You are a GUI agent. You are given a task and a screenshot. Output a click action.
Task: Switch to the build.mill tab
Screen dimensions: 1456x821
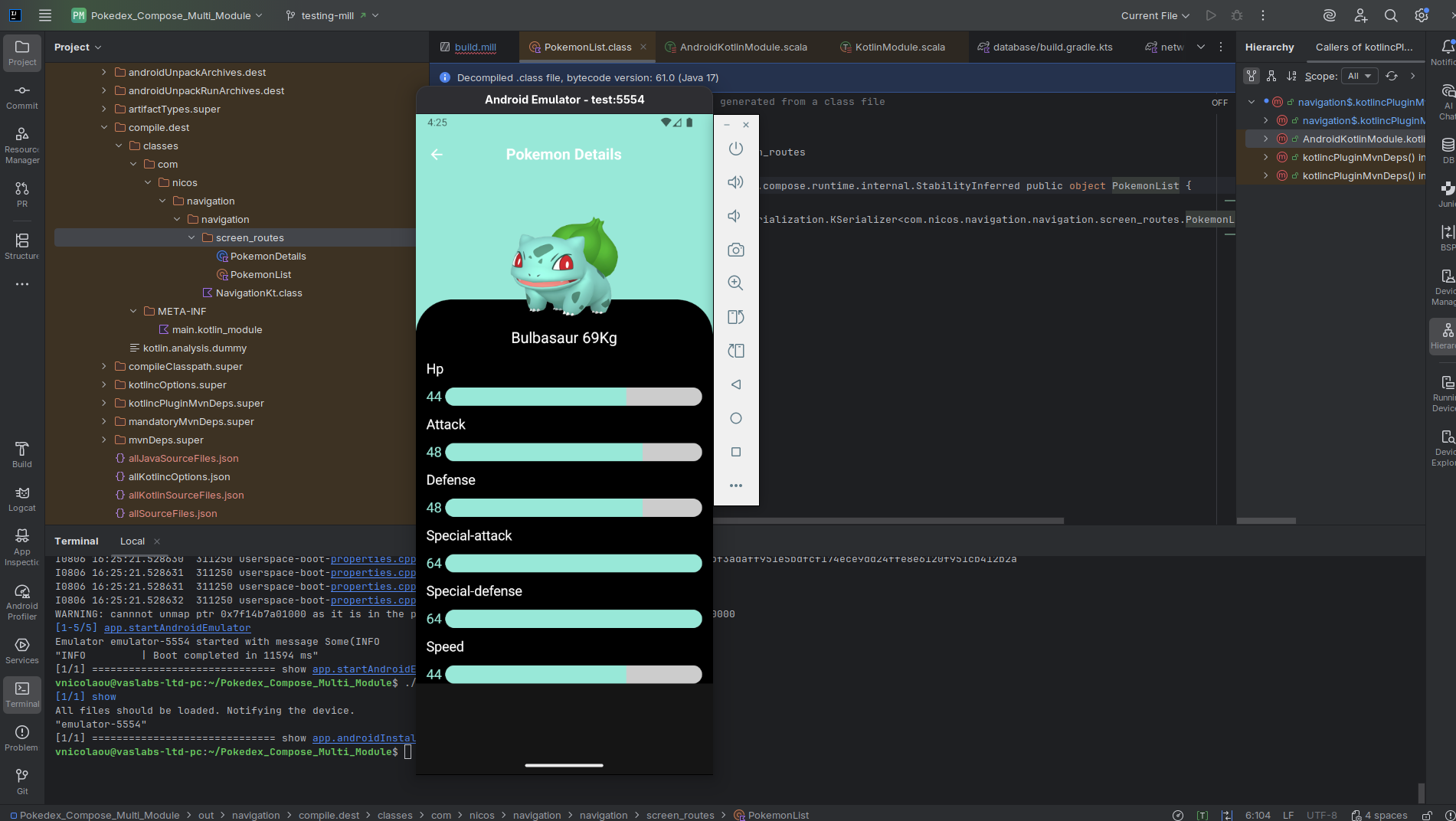click(468, 47)
